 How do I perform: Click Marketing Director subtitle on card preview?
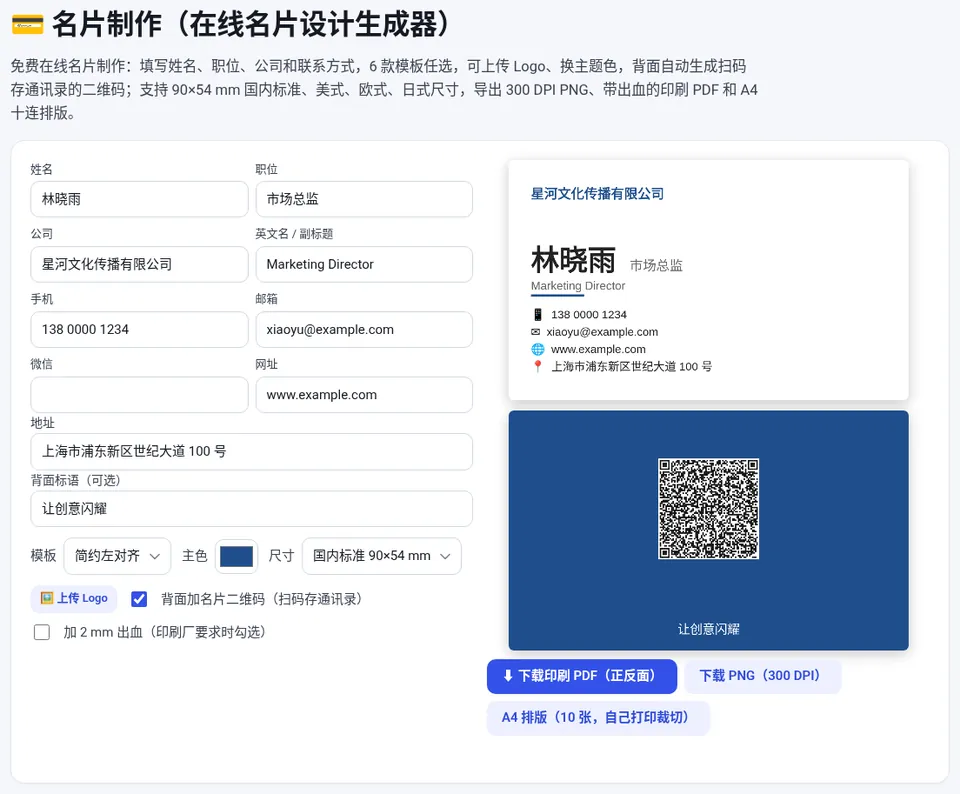coord(578,286)
